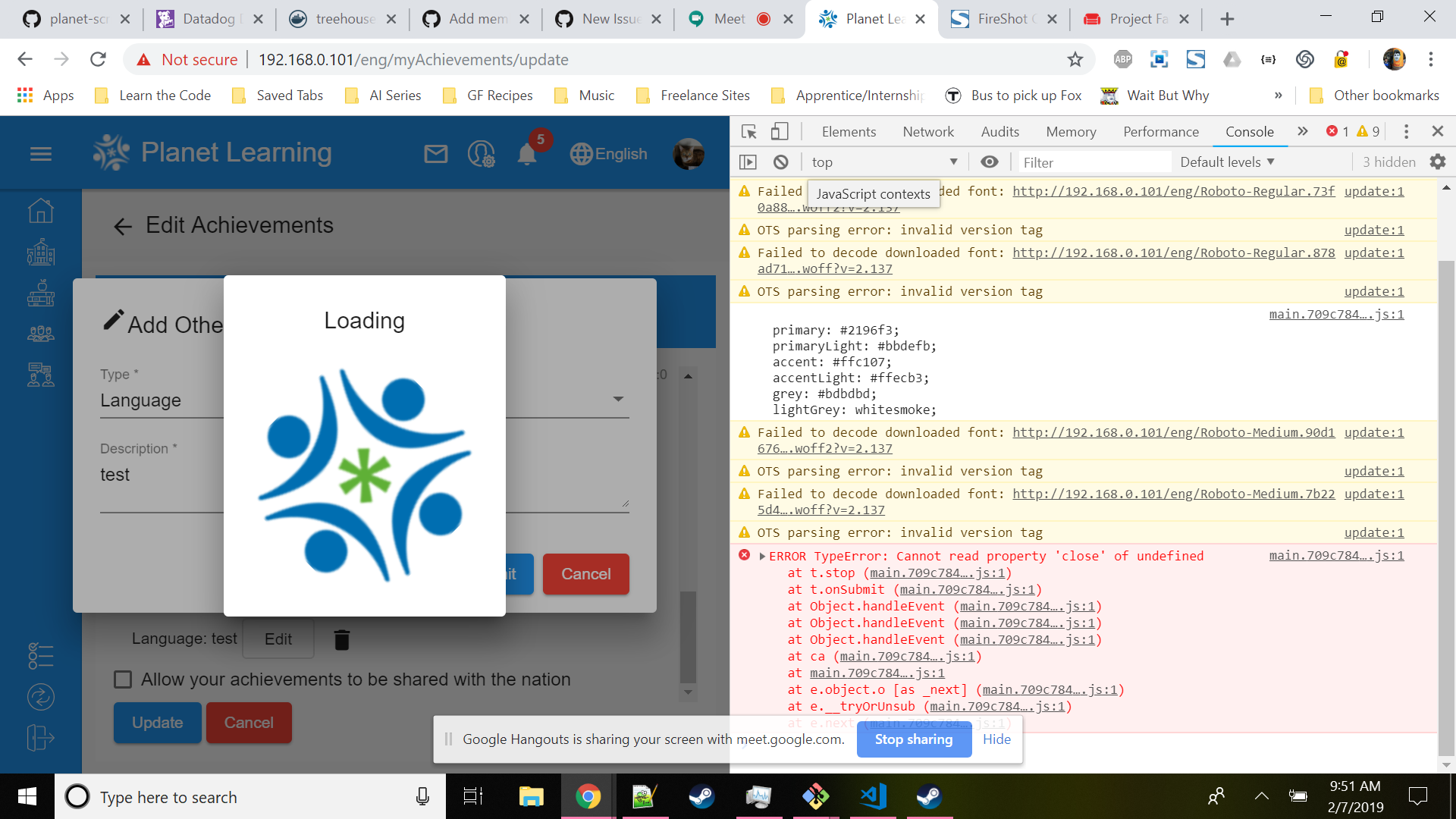Image resolution: width=1456 pixels, height=819 pixels.
Task: Open the building icon in sidebar
Action: click(x=41, y=252)
